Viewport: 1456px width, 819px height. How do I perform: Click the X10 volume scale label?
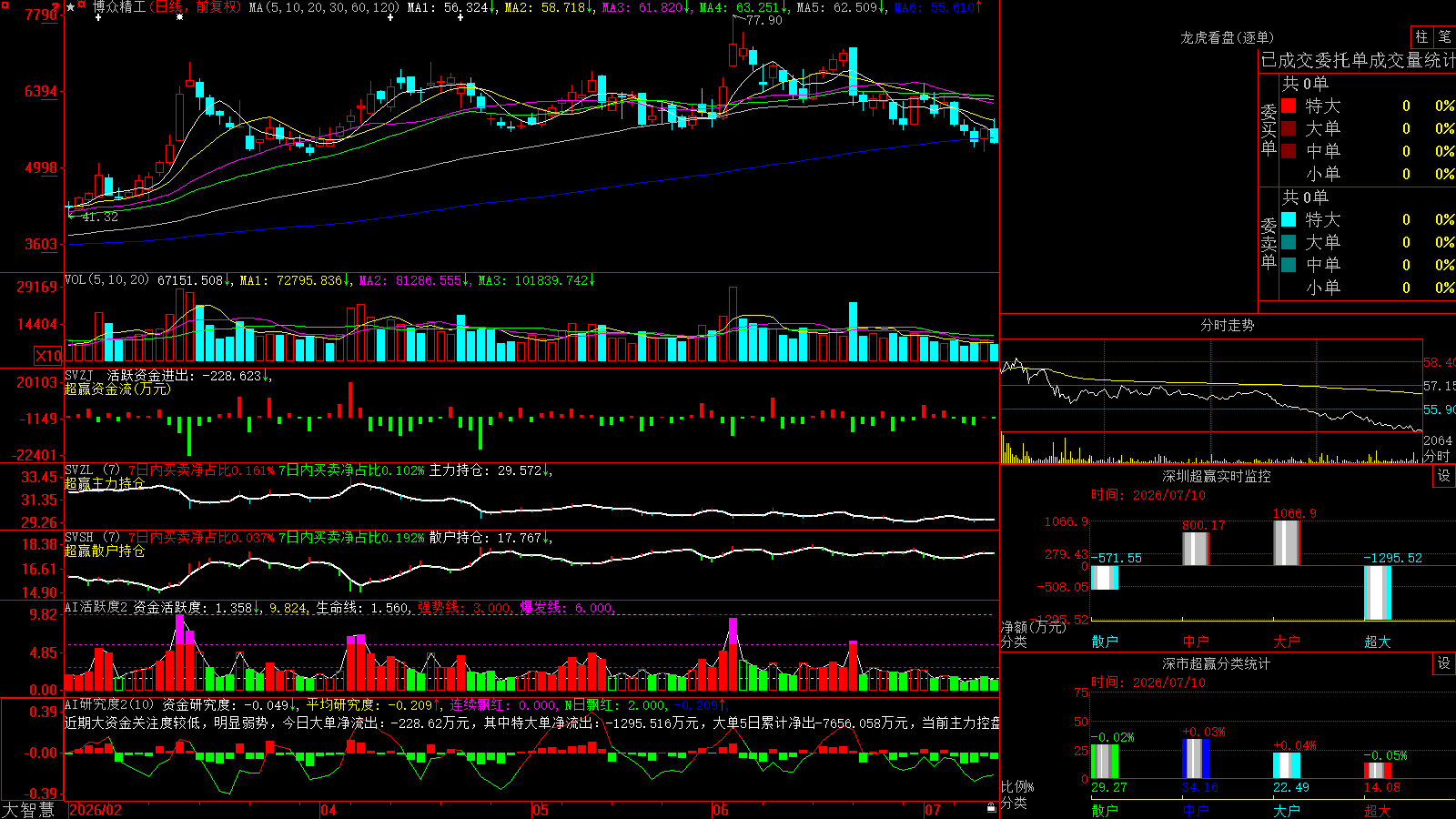coord(48,356)
